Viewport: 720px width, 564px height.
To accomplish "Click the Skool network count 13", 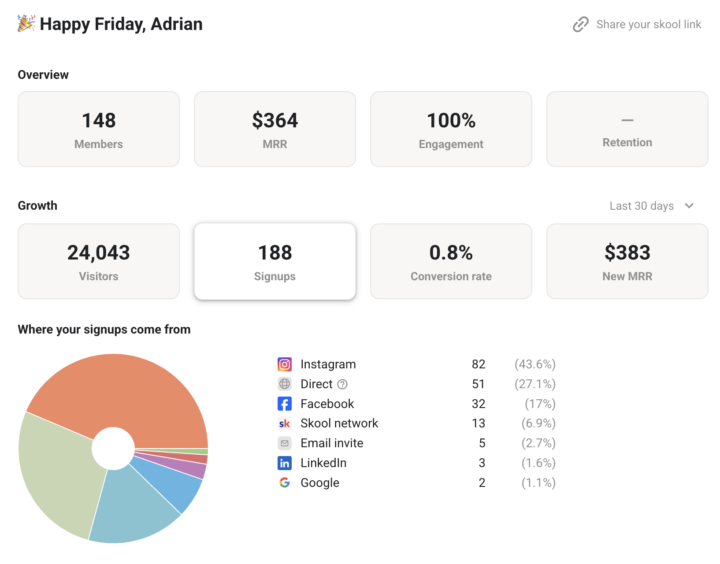I will pyautogui.click(x=478, y=423).
